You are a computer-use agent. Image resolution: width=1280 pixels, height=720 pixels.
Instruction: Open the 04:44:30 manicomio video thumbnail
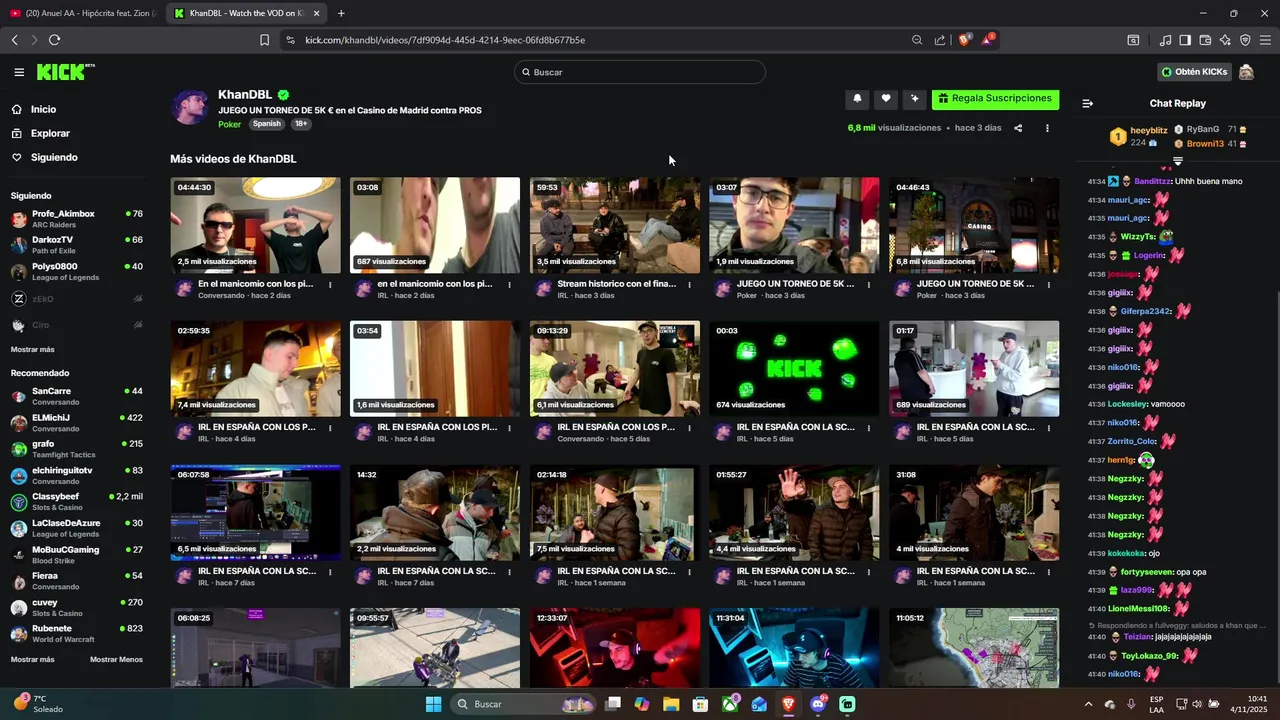tap(255, 225)
